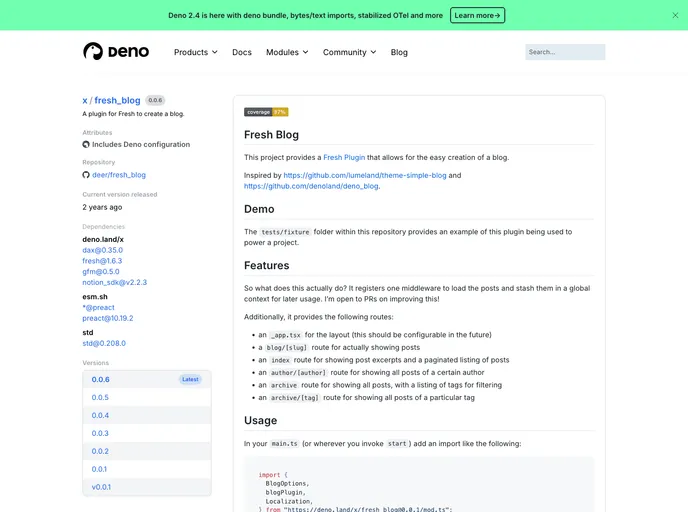The width and height of the screenshot is (688, 512).
Task: Click the author/[author] inline code
Action: (298, 372)
